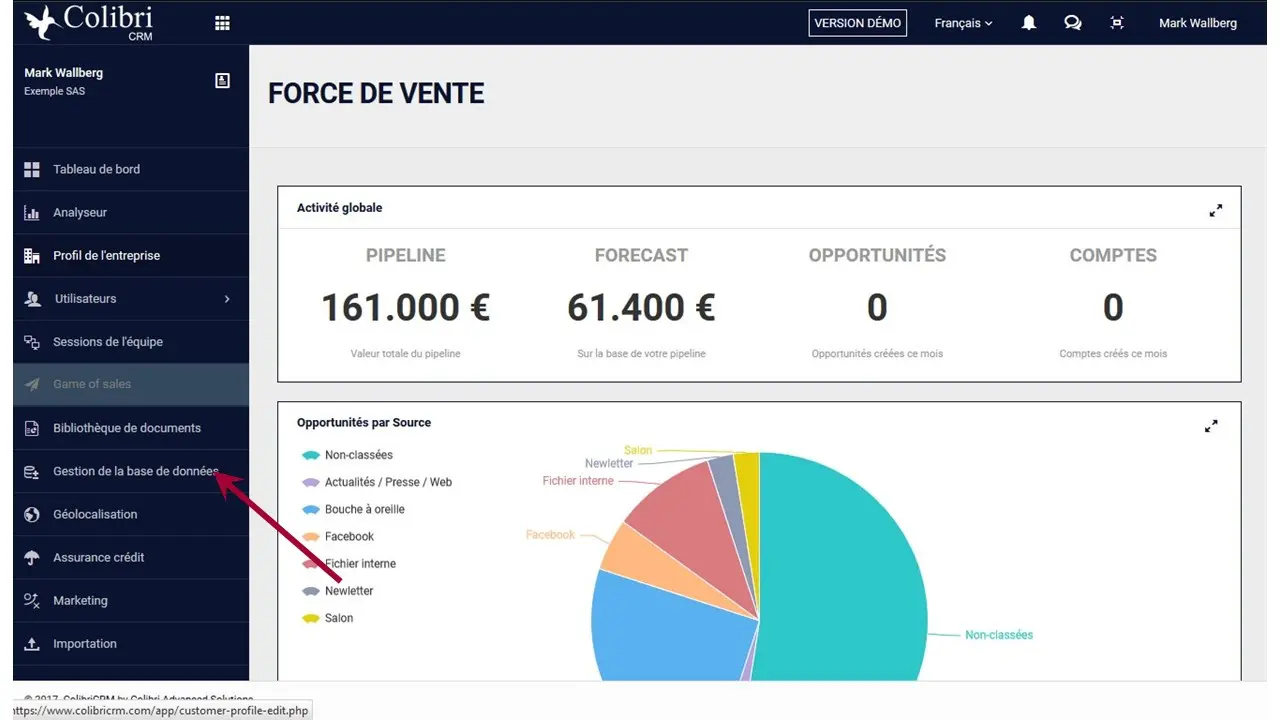Open Assurance crédit menu item
The image size is (1280, 720).
click(x=131, y=558)
